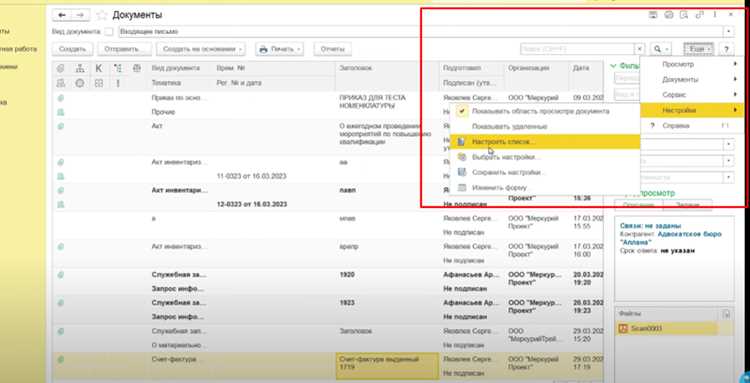Toggle Показывать область просмотра документа option
This screenshot has height=383, width=750.
point(540,111)
